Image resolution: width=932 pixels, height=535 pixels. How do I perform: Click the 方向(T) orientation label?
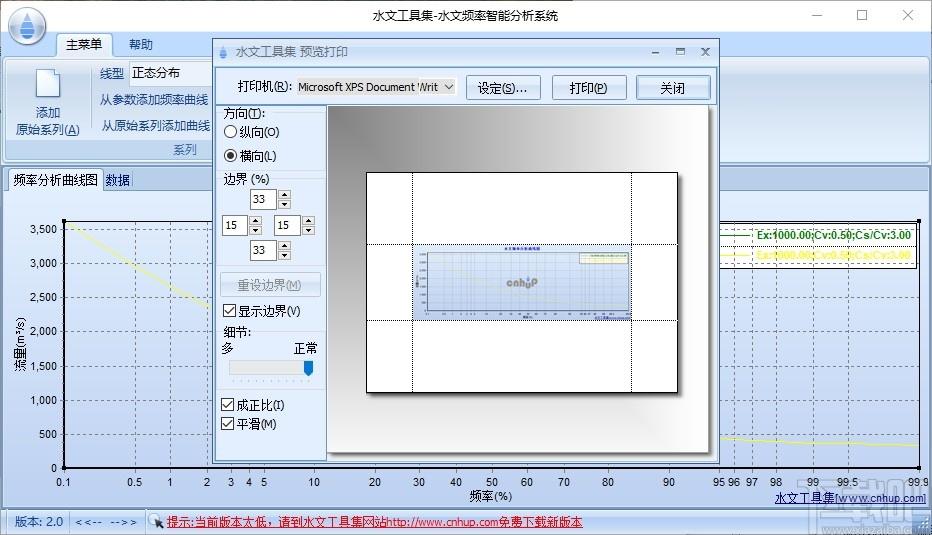coord(244,113)
